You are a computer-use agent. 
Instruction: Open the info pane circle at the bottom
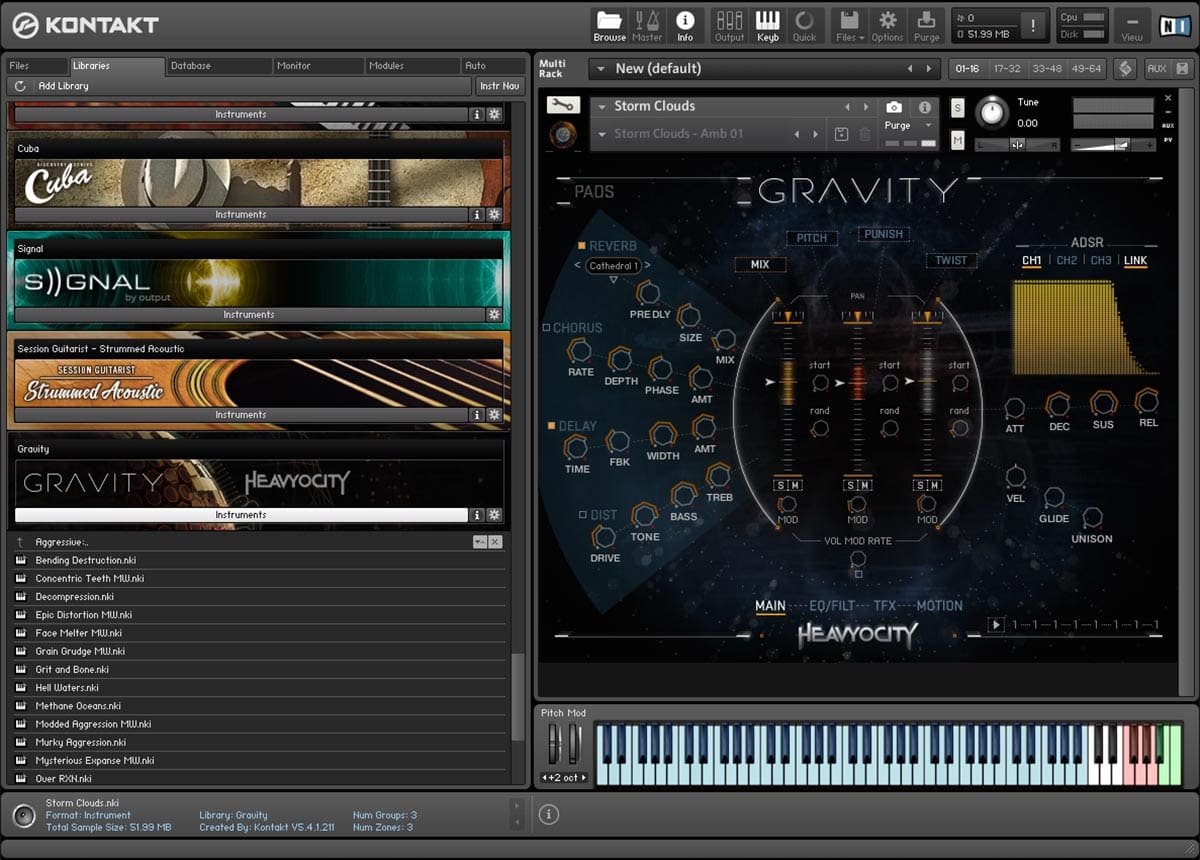click(x=548, y=815)
